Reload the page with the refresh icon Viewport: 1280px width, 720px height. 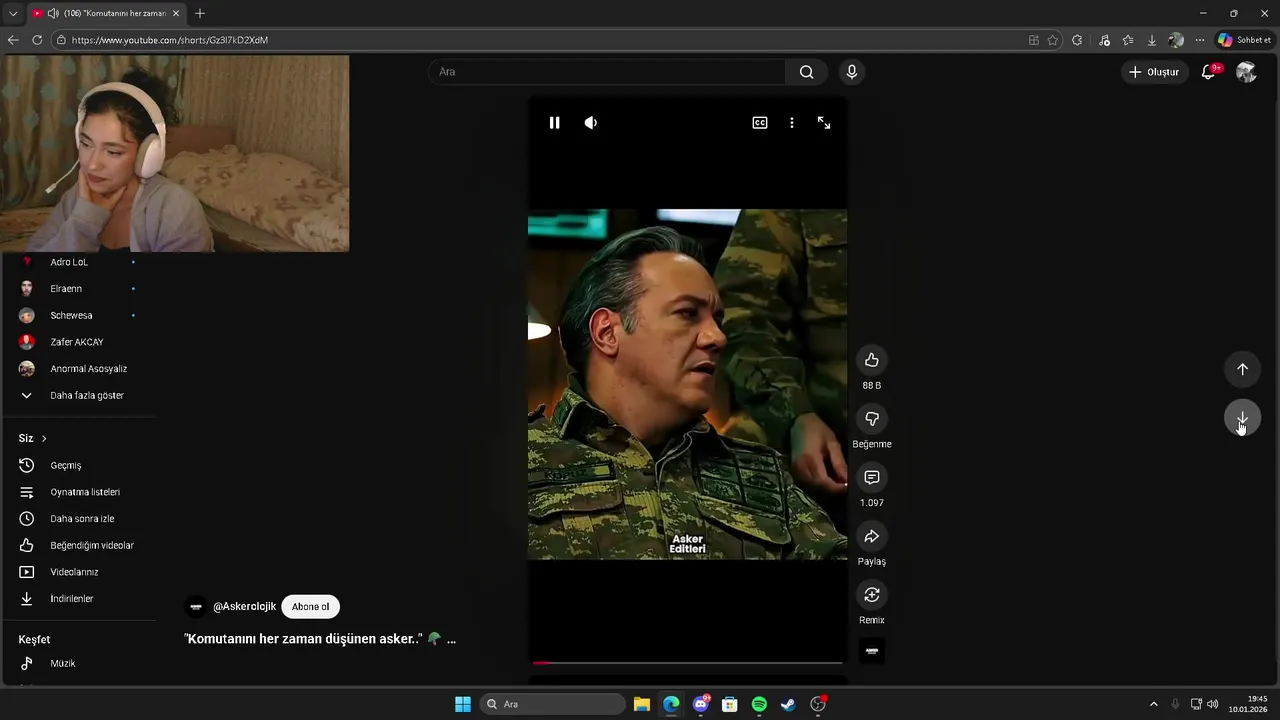click(x=38, y=40)
